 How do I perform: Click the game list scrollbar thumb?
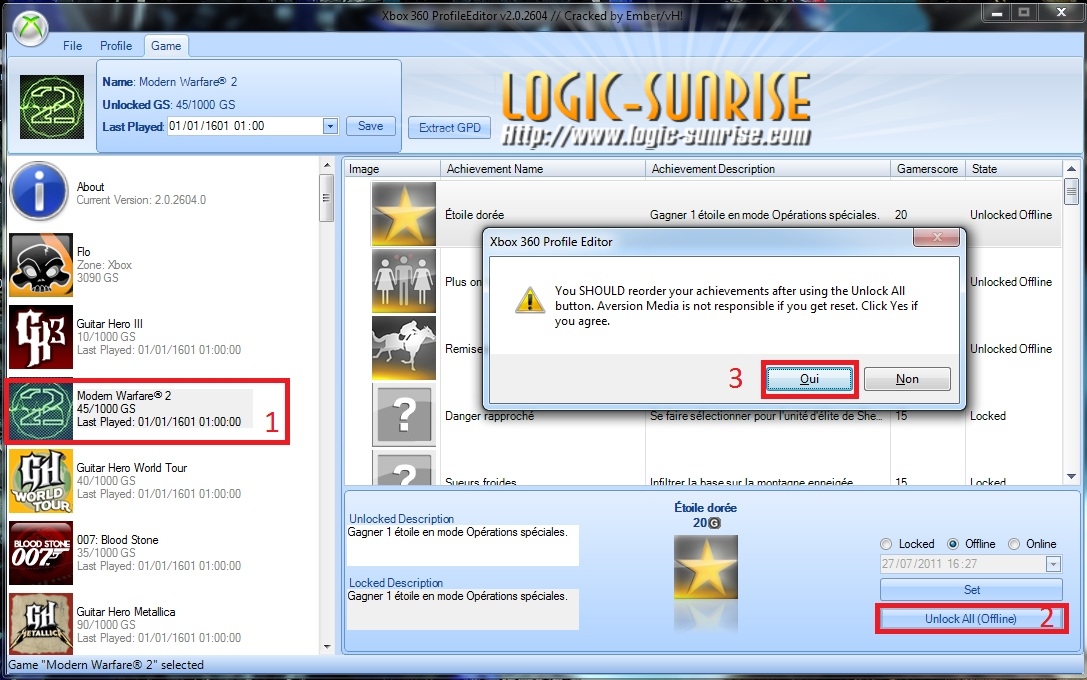(x=327, y=198)
